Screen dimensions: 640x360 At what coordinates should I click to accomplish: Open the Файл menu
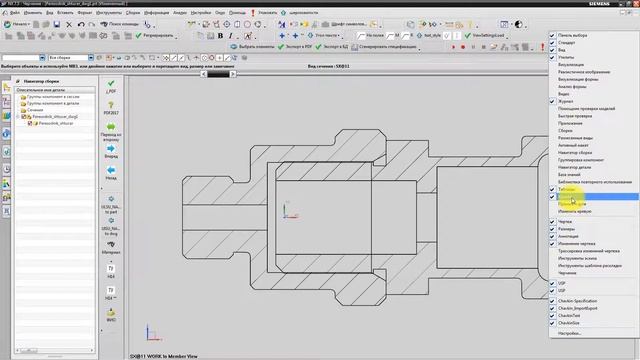tap(15, 13)
